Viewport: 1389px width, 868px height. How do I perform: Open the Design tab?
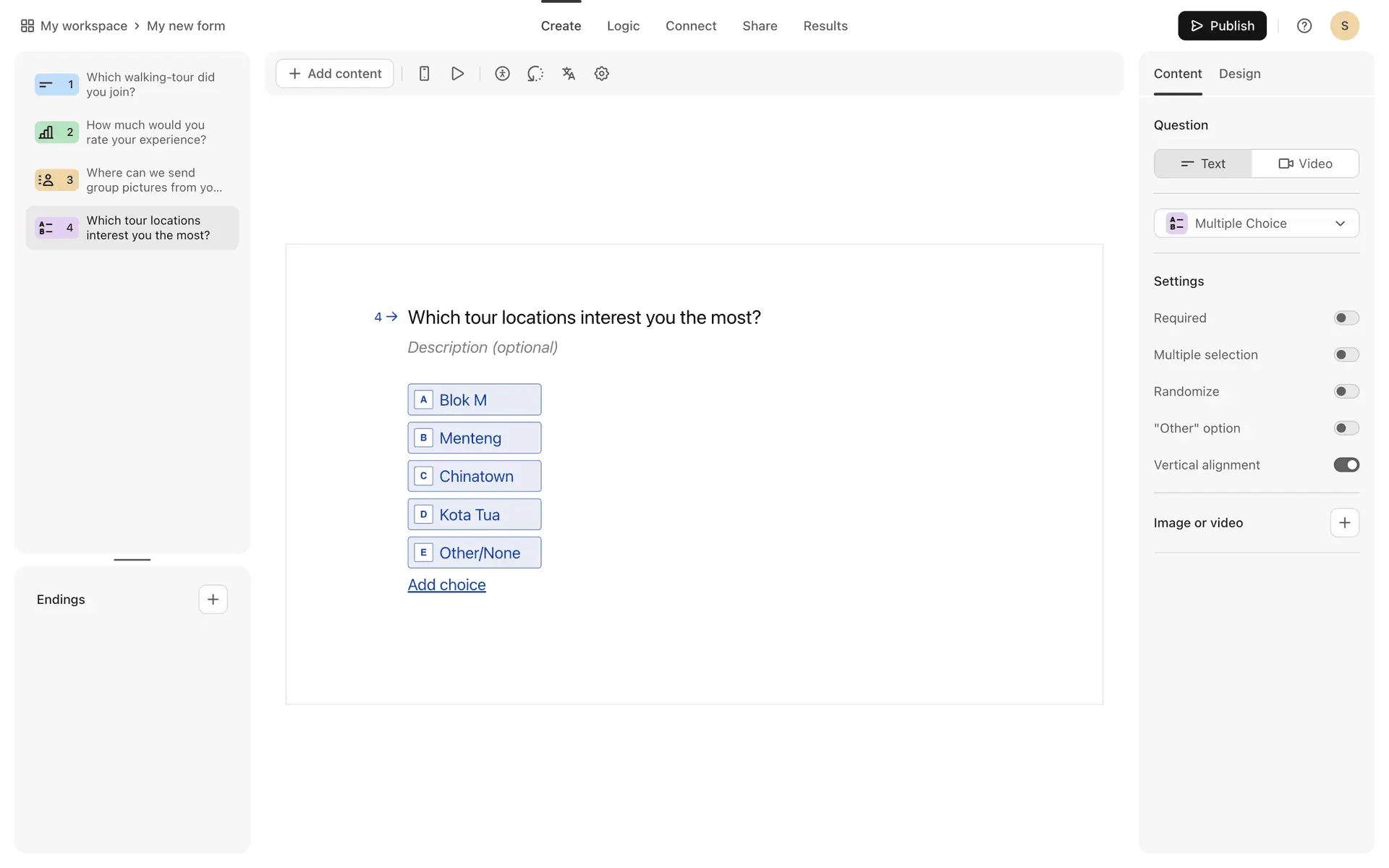1239,74
